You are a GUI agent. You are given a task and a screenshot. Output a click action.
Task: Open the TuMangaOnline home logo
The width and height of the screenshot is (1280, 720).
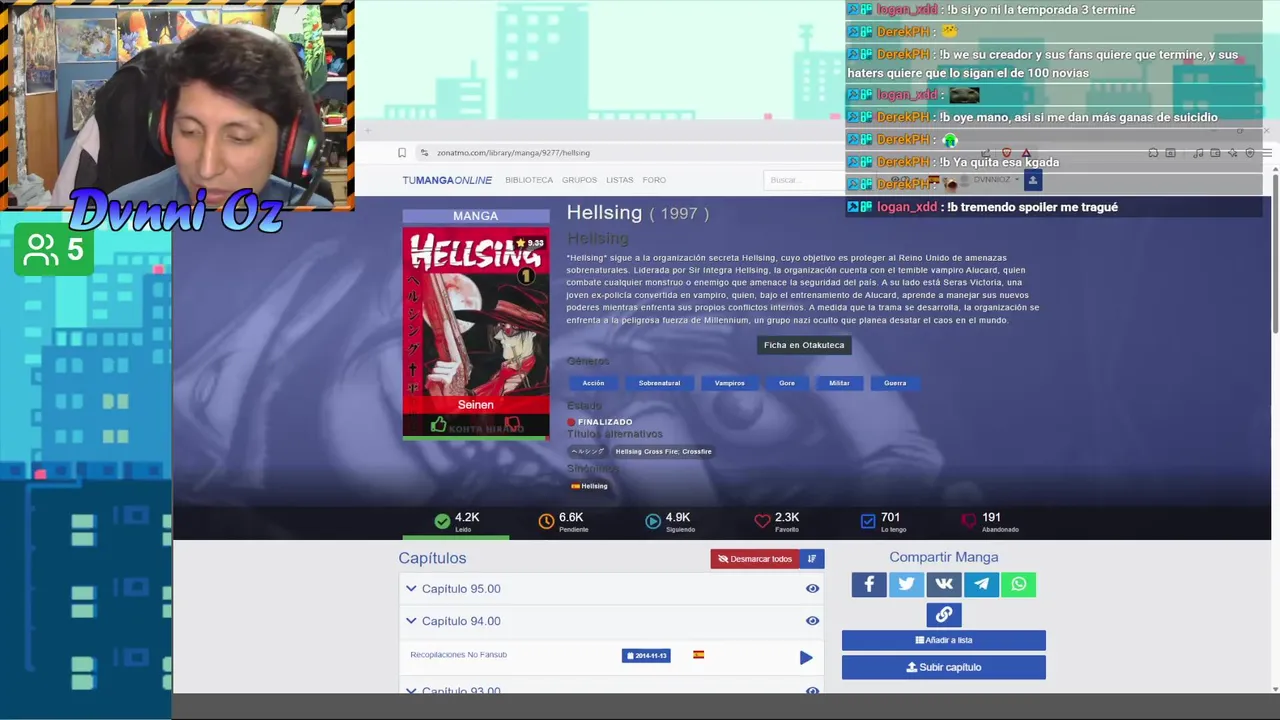[447, 180]
